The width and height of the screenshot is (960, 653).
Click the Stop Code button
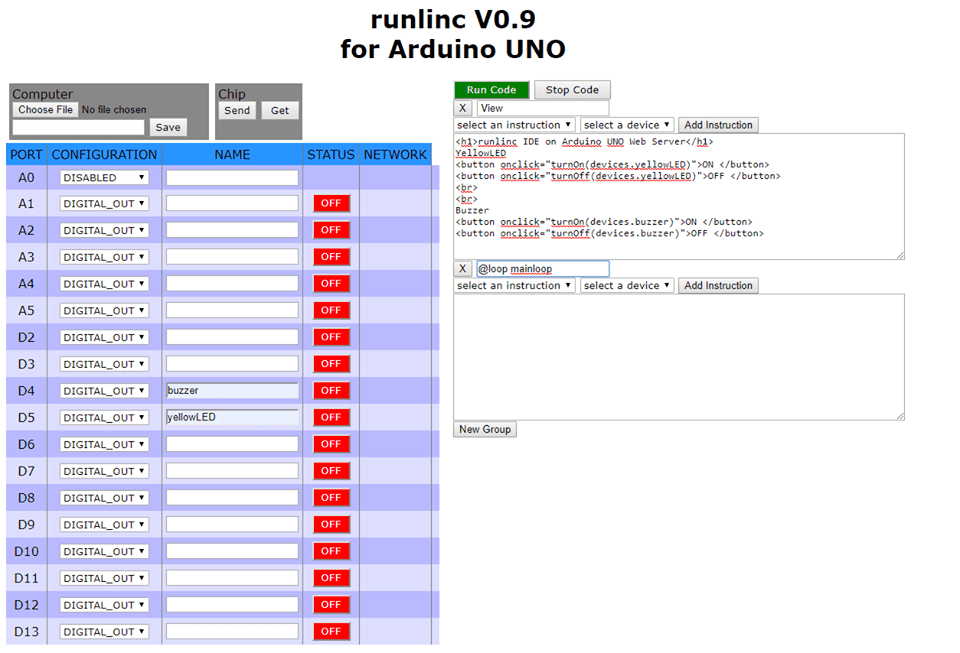click(572, 90)
